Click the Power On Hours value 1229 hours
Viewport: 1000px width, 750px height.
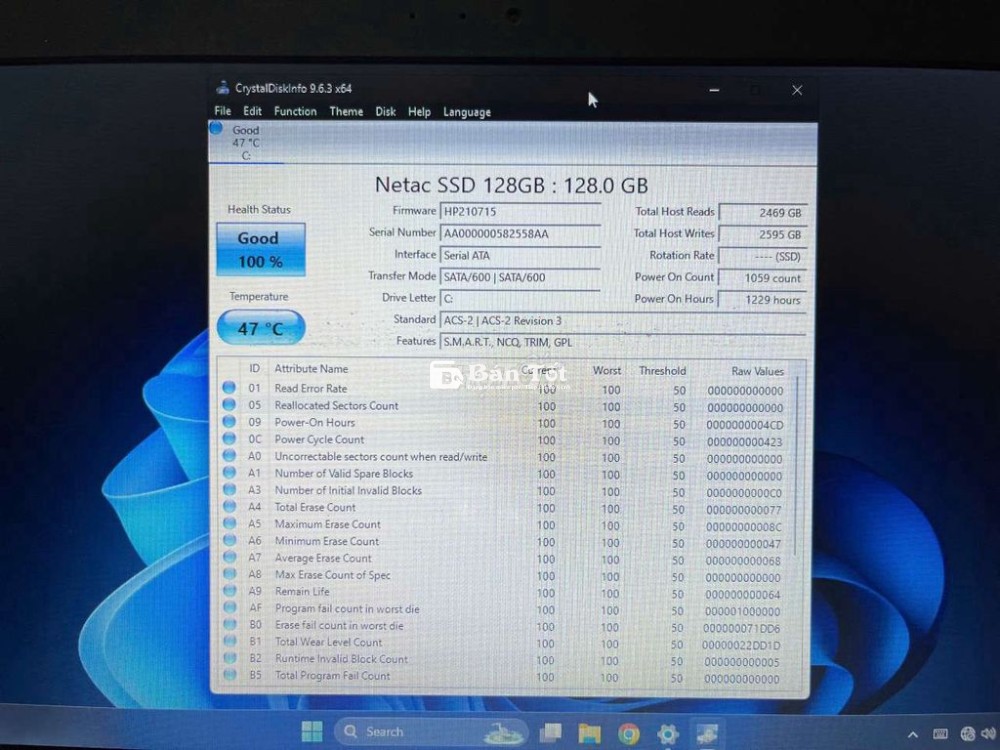(762, 300)
